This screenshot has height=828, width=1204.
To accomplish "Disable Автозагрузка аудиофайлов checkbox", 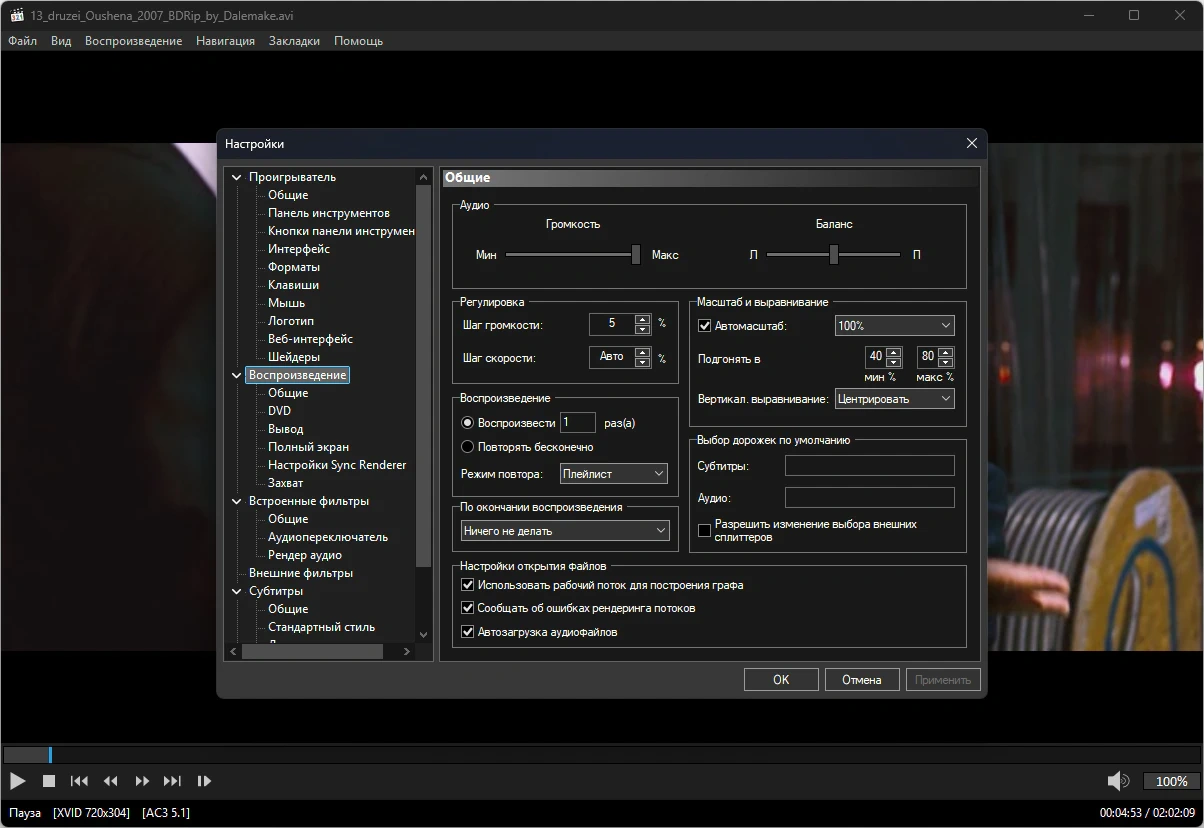I will tap(467, 632).
